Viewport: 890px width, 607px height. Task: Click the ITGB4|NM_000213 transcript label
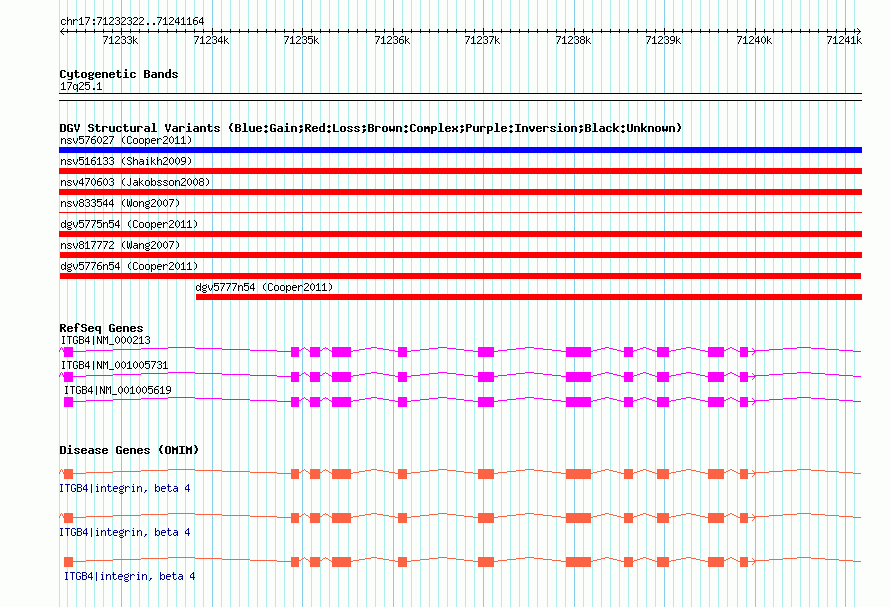106,340
